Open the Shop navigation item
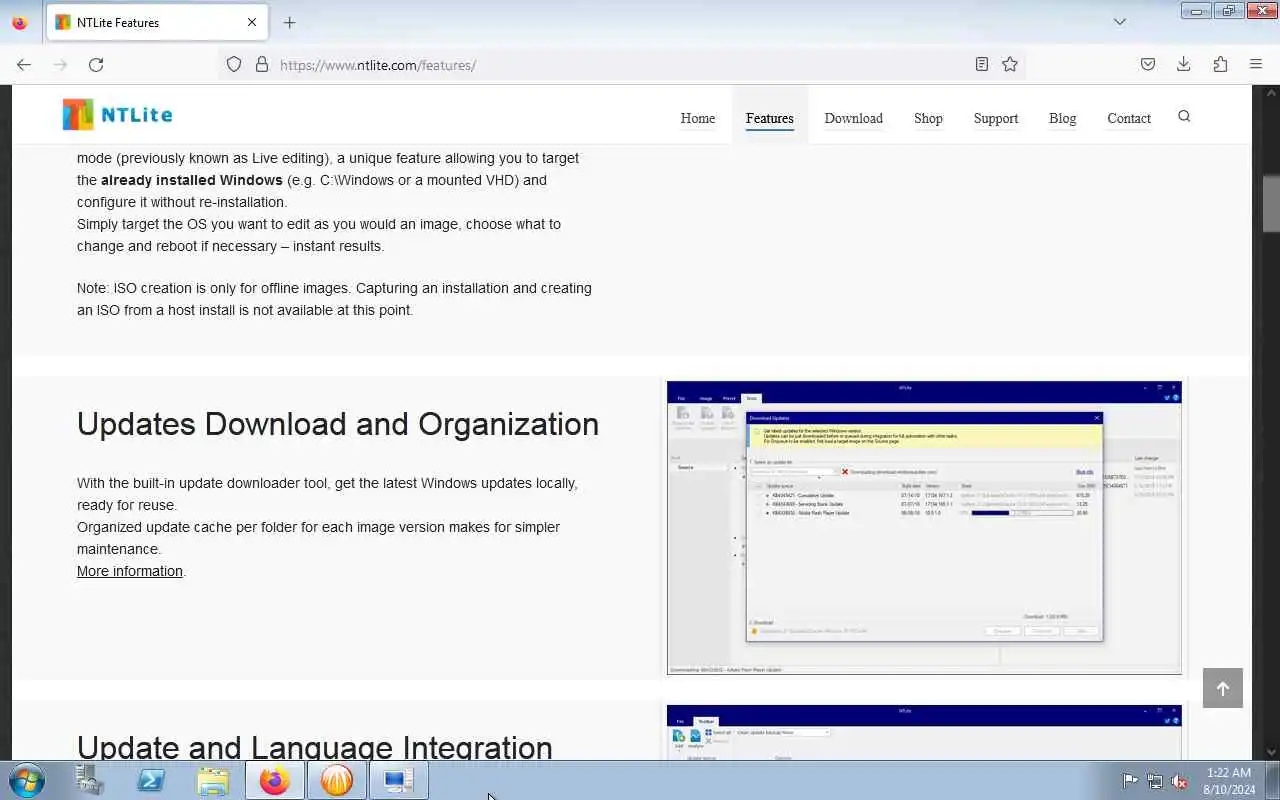 tap(928, 118)
